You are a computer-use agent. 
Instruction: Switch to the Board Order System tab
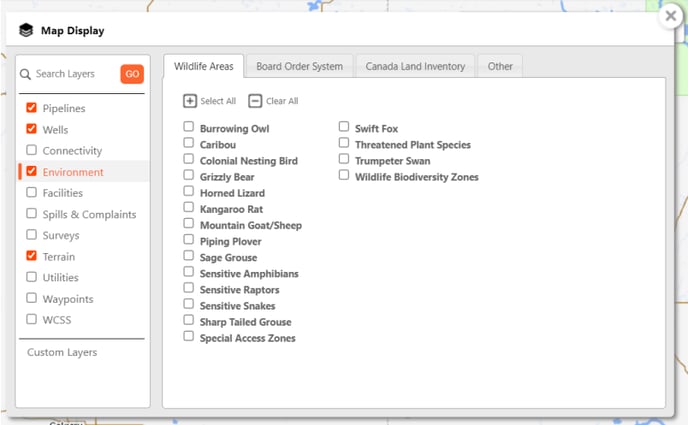click(299, 67)
